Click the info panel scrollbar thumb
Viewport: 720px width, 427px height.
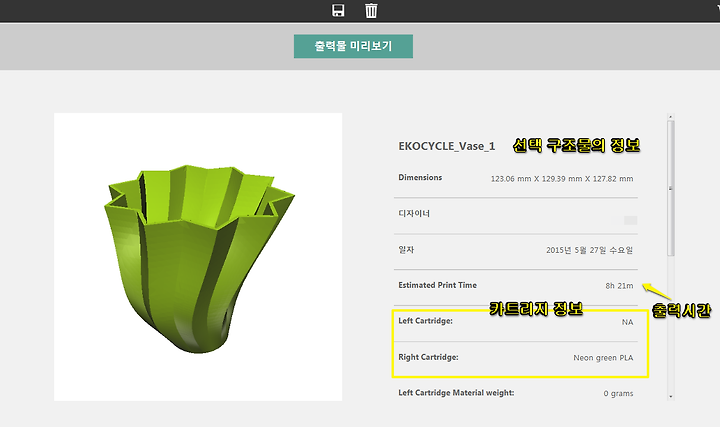tap(670, 188)
